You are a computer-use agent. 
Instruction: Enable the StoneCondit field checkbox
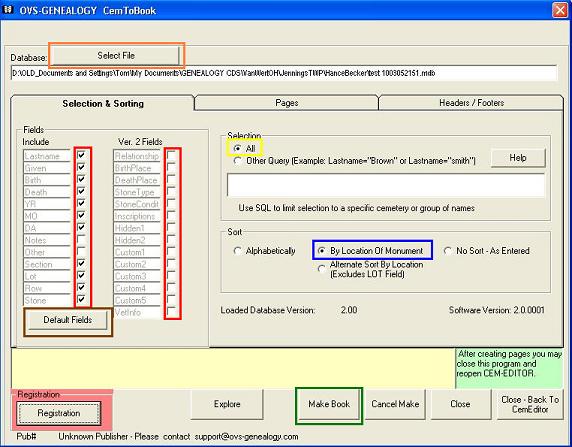coord(171,203)
